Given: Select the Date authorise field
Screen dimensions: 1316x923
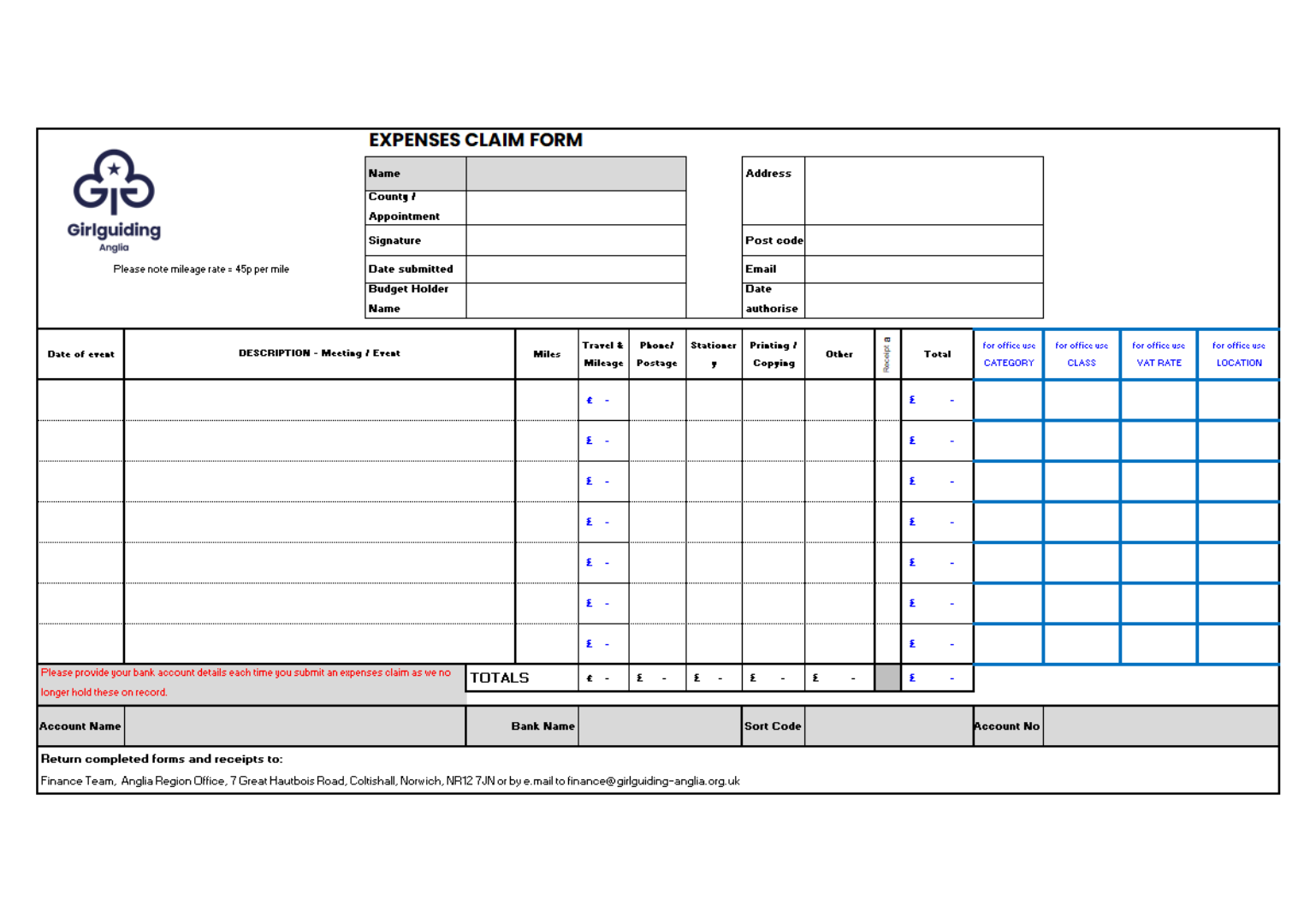Looking at the screenshot, I should 923,299.
